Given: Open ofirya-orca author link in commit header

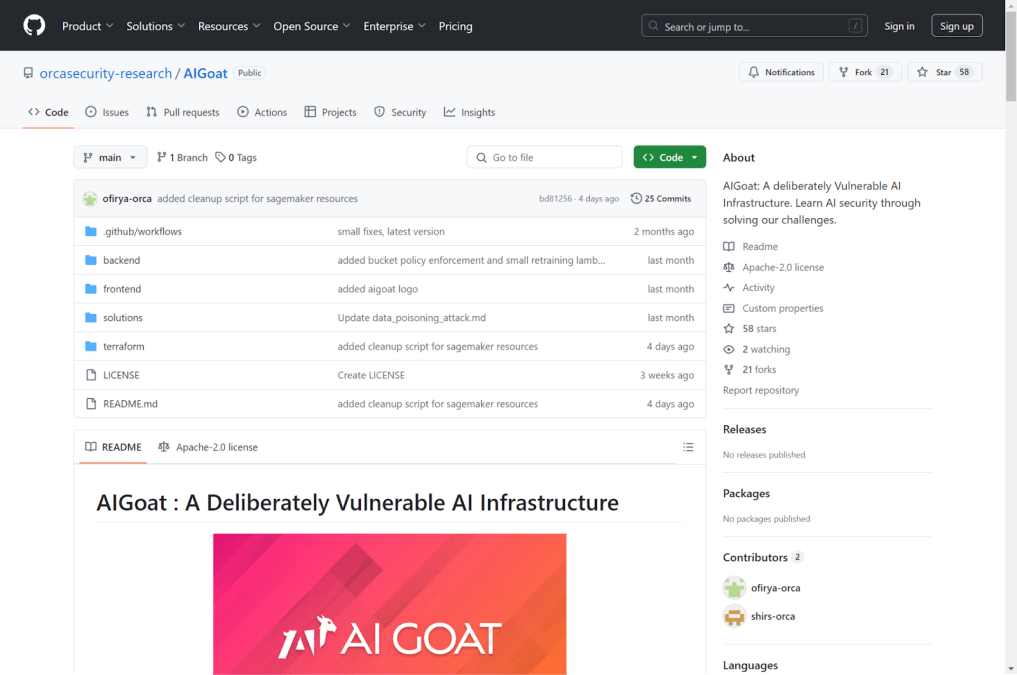Looking at the screenshot, I should [x=127, y=199].
